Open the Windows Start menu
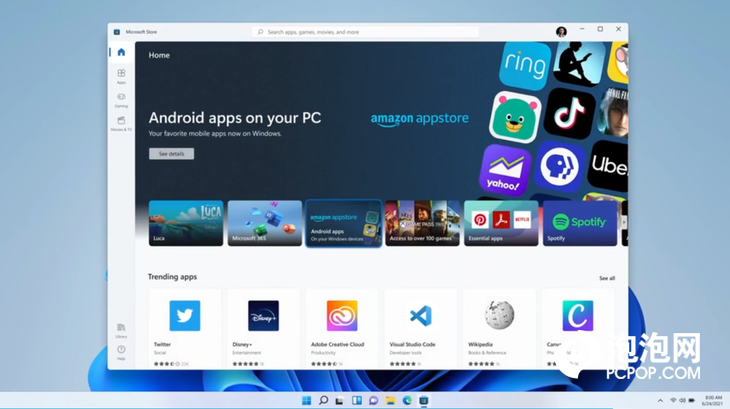Screen dimensions: 730x409 306,400
